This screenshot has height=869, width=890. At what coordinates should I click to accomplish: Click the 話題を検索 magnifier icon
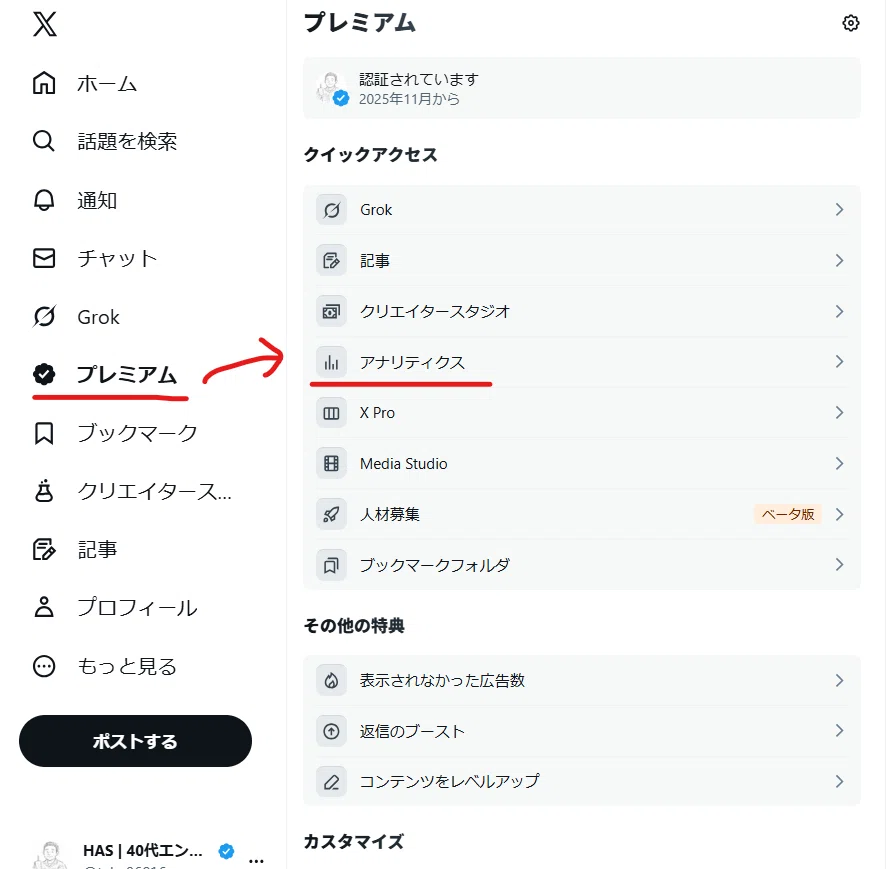click(44, 141)
